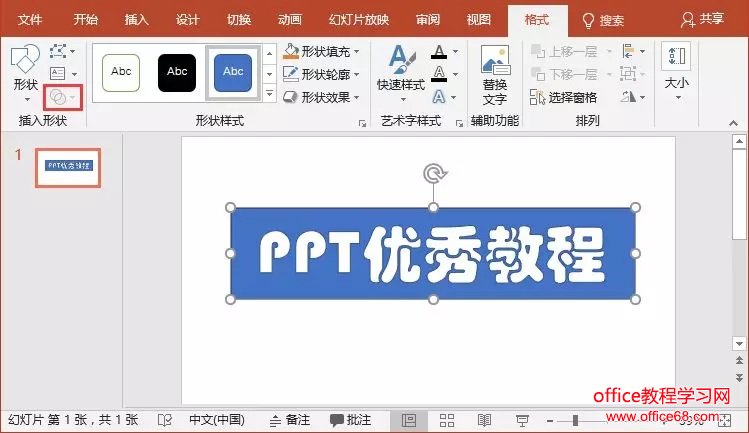This screenshot has height=433, width=749.
Task: Click the slide pane scroll up arrow
Action: tap(739, 141)
